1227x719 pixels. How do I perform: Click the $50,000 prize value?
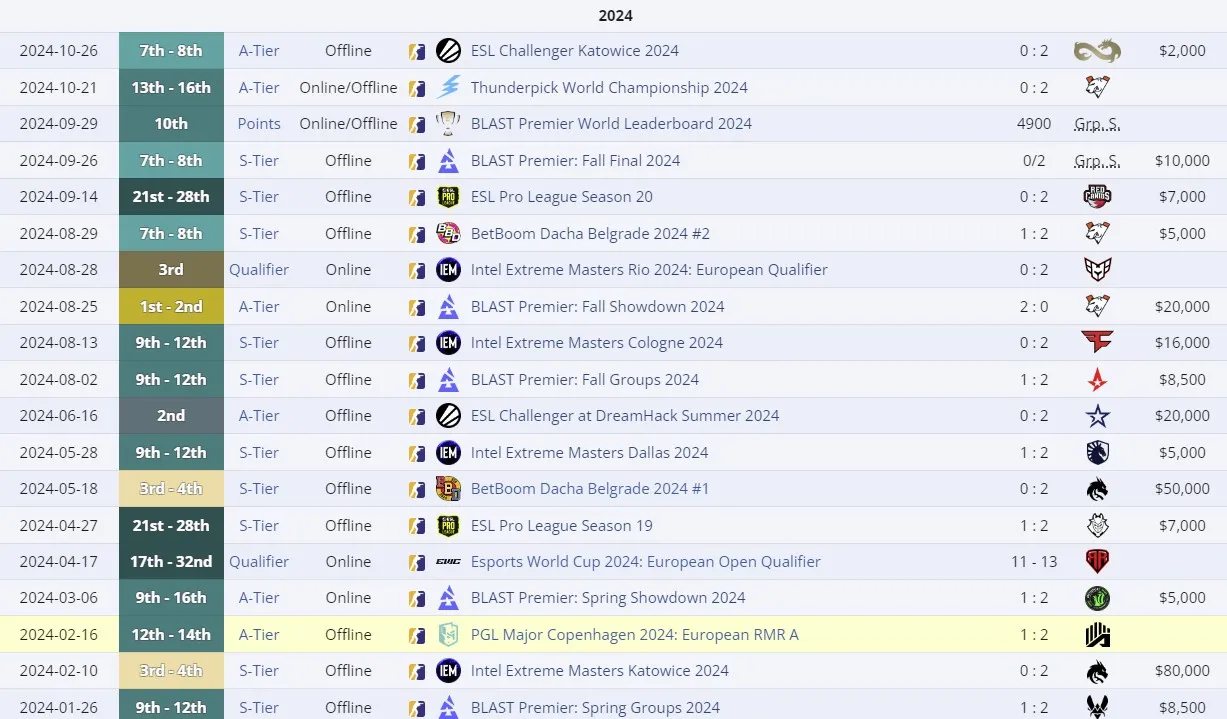tap(1182, 489)
